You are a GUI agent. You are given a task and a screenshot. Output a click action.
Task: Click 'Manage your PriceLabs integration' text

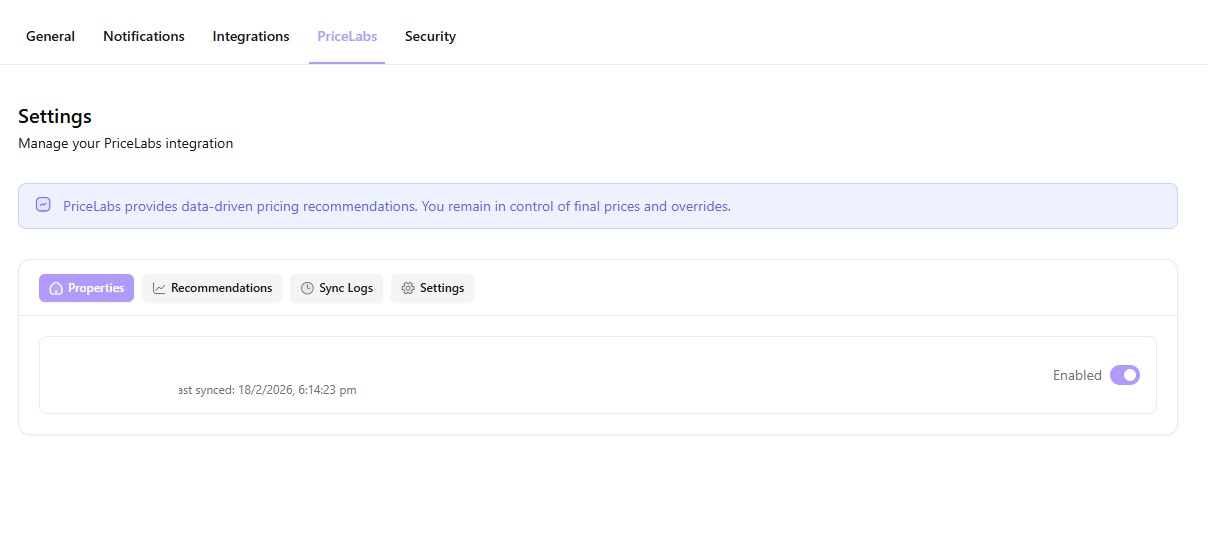tap(126, 143)
